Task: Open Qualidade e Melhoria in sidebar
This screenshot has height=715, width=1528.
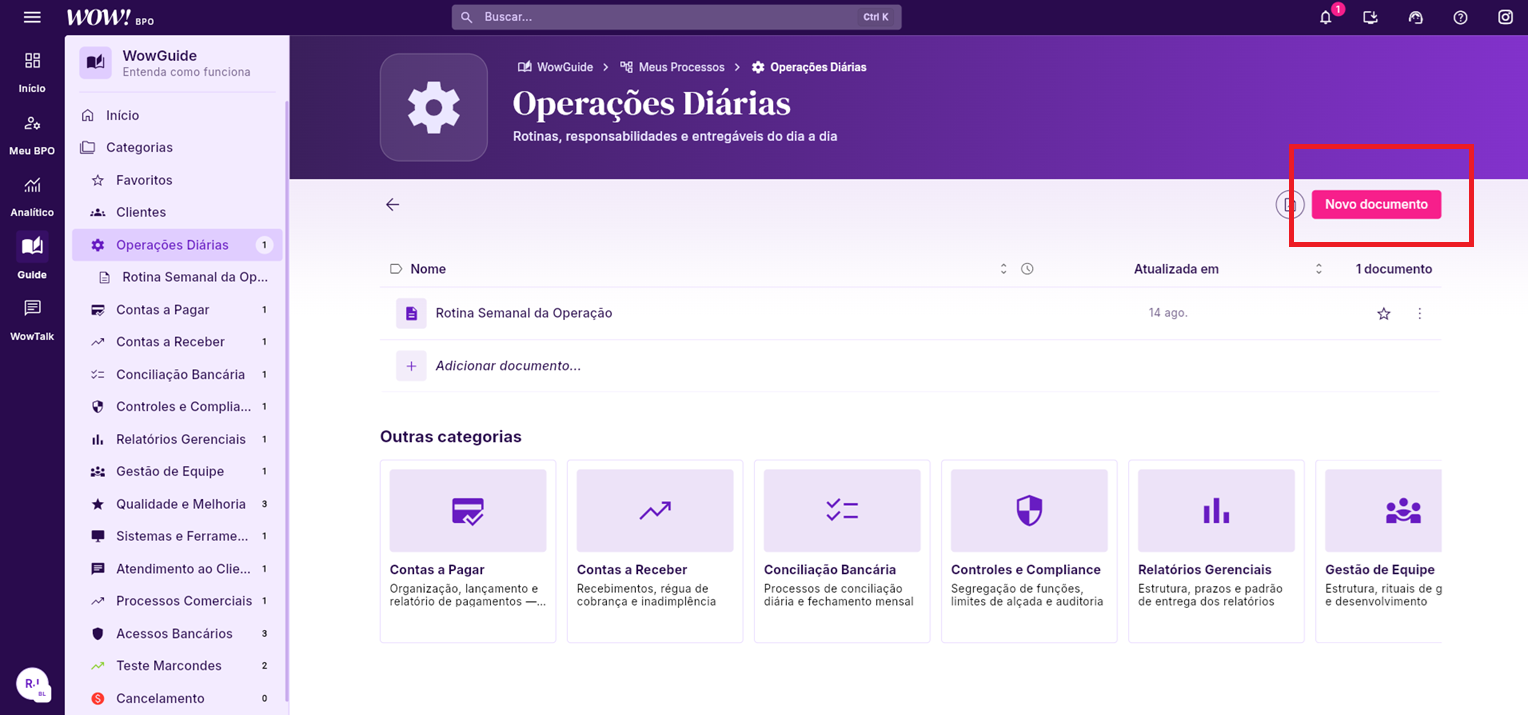Action: tap(176, 504)
